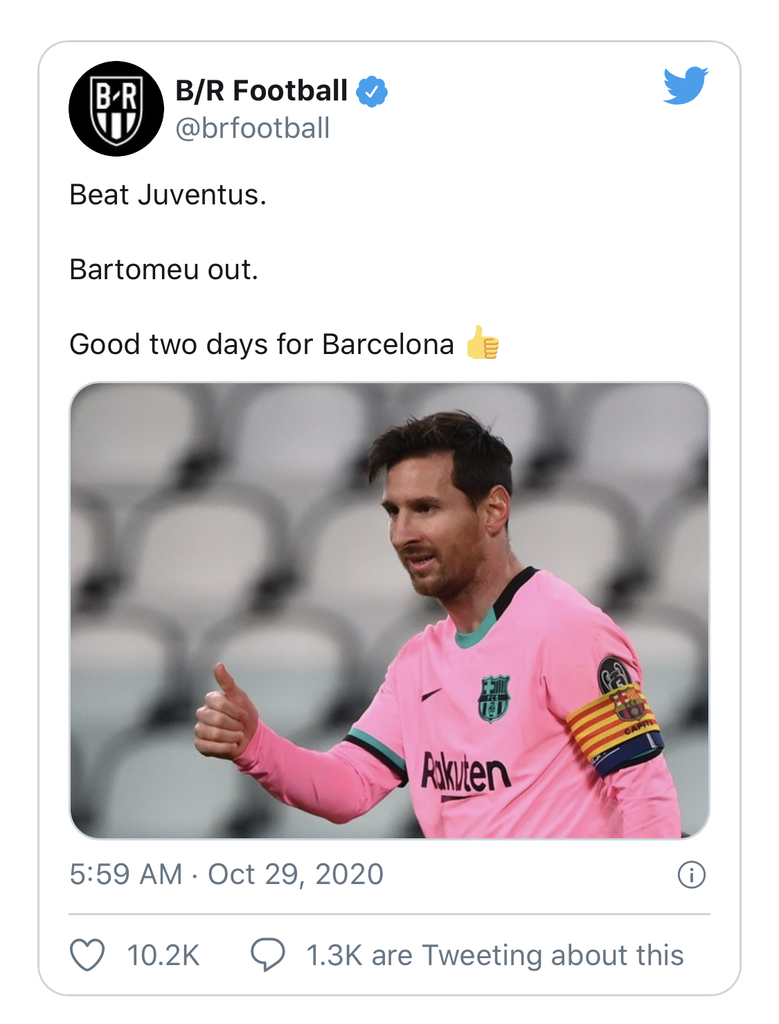
Task: Click the 5:59 AM time text
Action: (125, 874)
